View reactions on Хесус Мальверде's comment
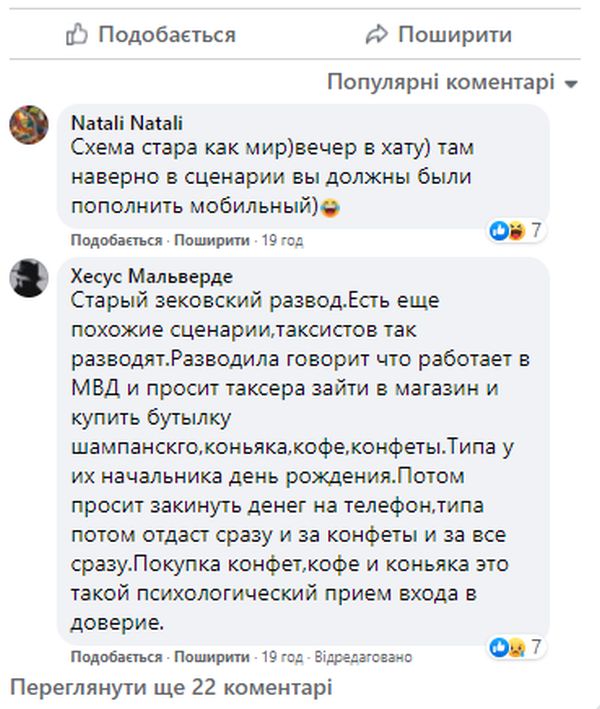 [516, 646]
